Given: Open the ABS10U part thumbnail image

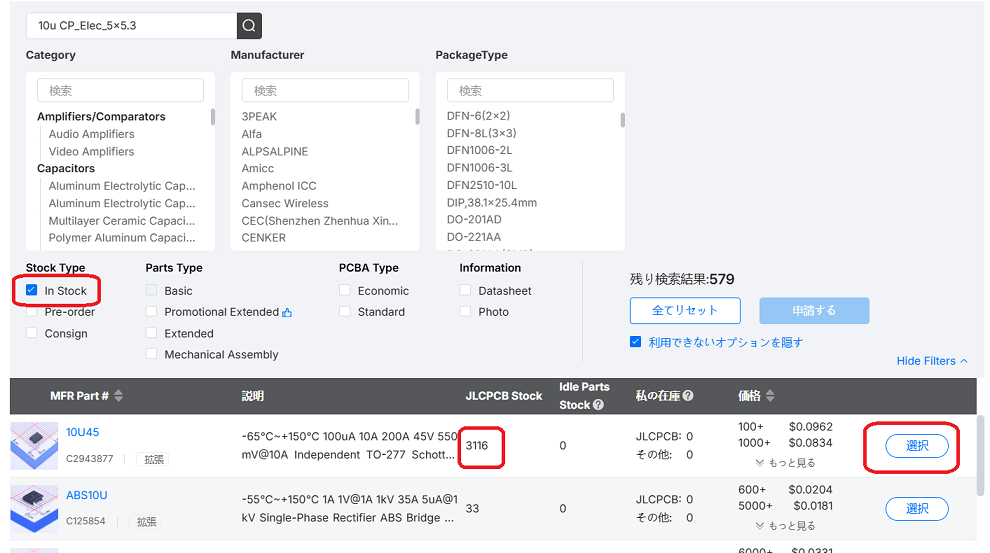Looking at the screenshot, I should [x=34, y=508].
